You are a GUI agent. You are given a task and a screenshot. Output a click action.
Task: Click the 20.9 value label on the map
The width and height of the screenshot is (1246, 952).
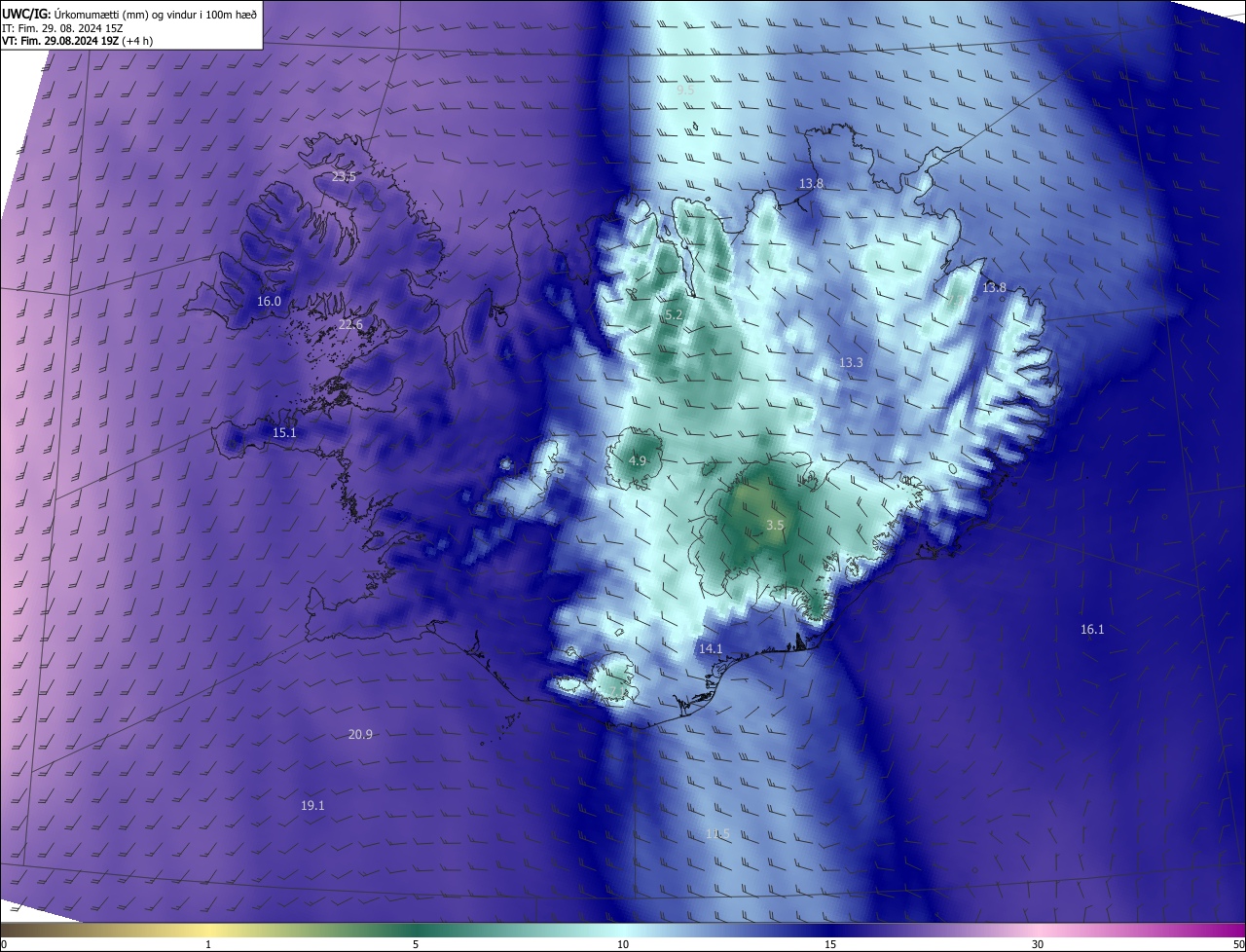(360, 735)
